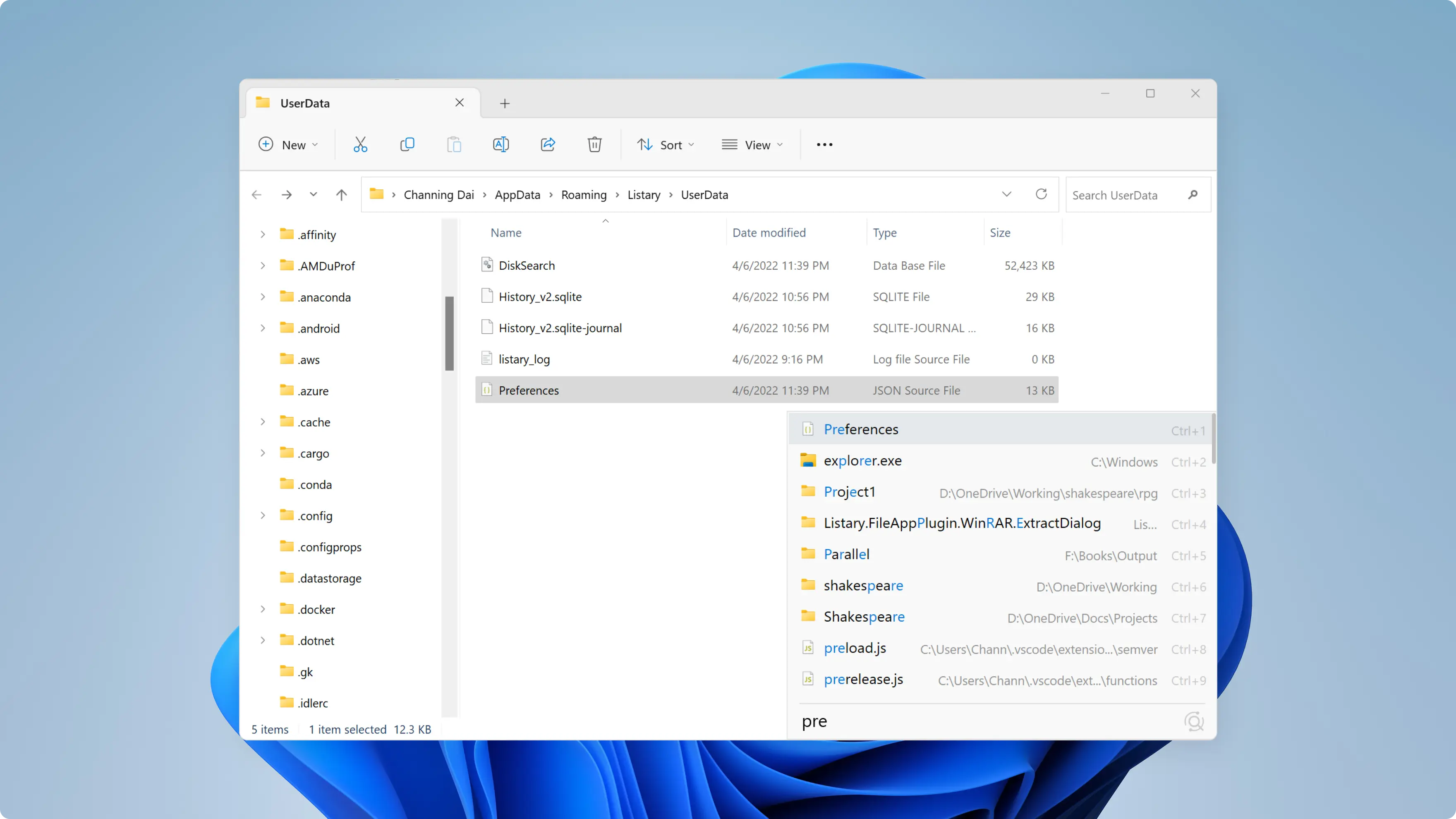The width and height of the screenshot is (1456, 819).
Task: Select the .aws folder in tree
Action: [300, 360]
